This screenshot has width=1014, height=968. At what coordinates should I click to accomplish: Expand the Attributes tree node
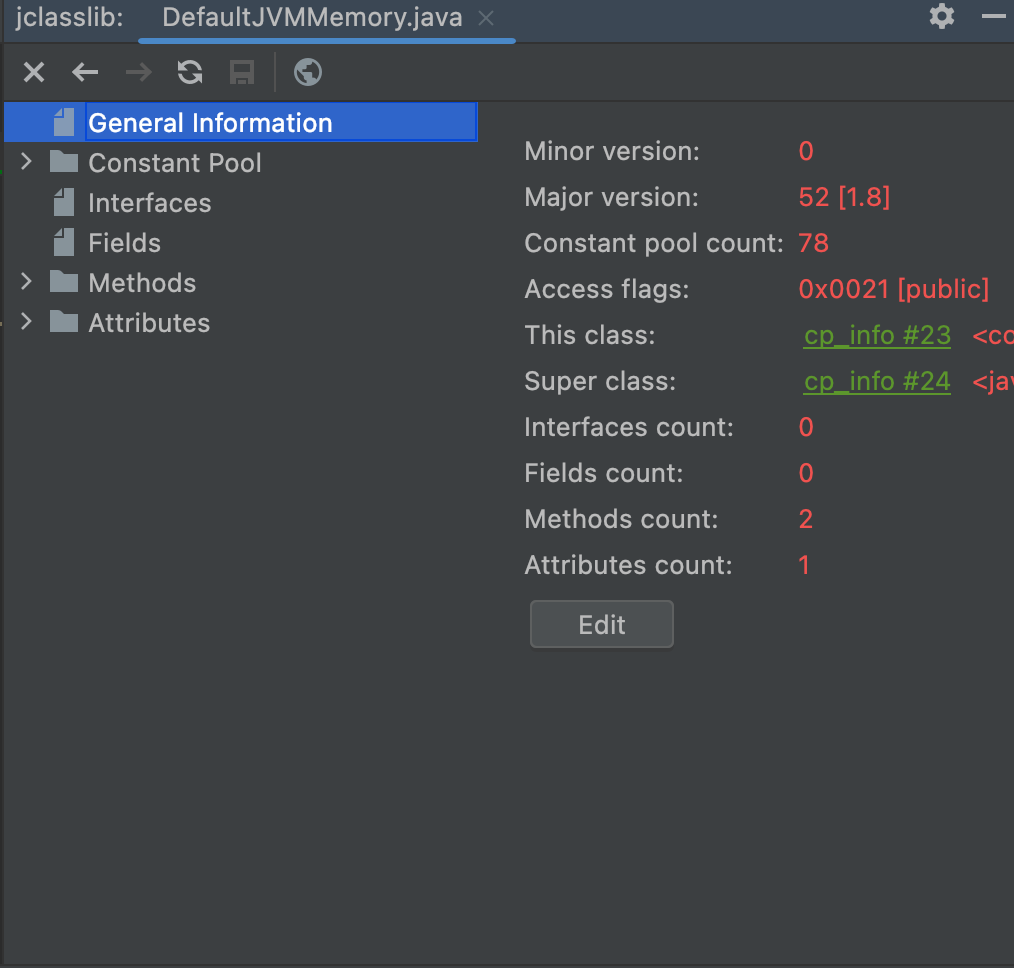[x=27, y=323]
